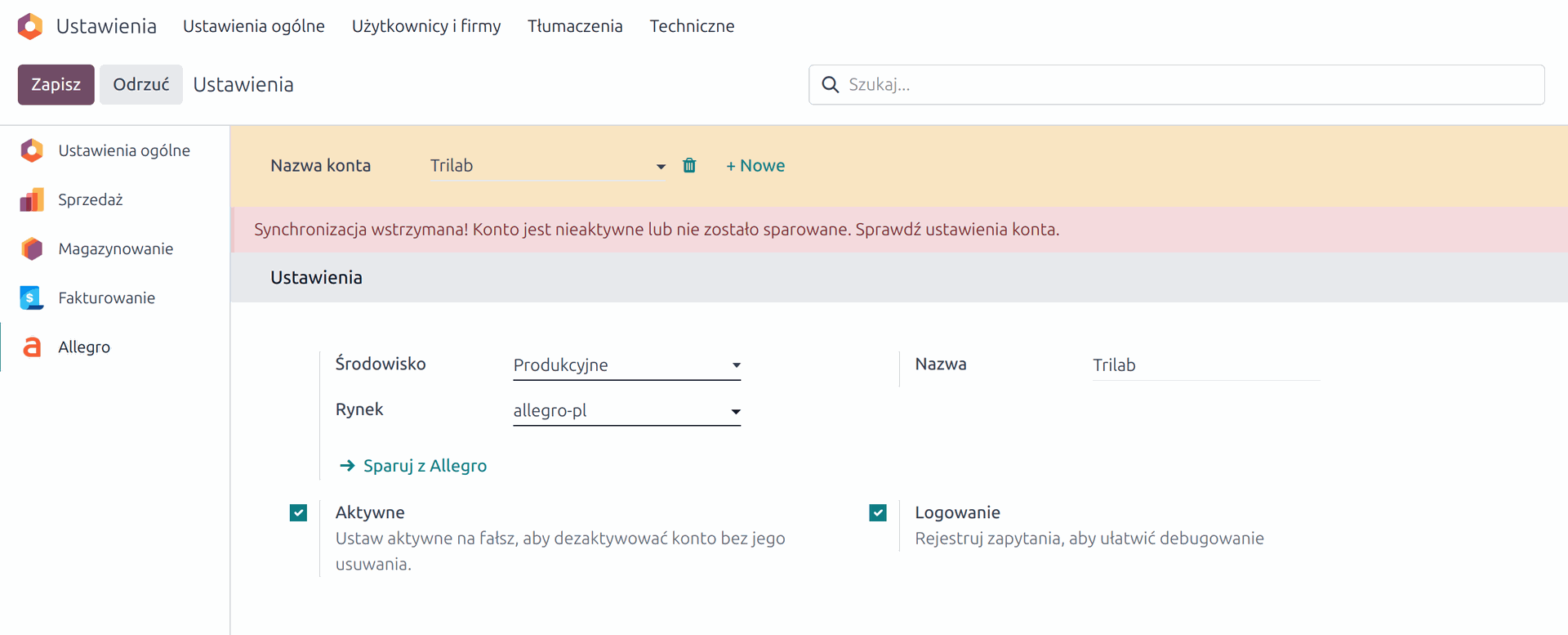Click the Fakturowanie invoice icon
This screenshot has height=635, width=1568.
click(32, 297)
